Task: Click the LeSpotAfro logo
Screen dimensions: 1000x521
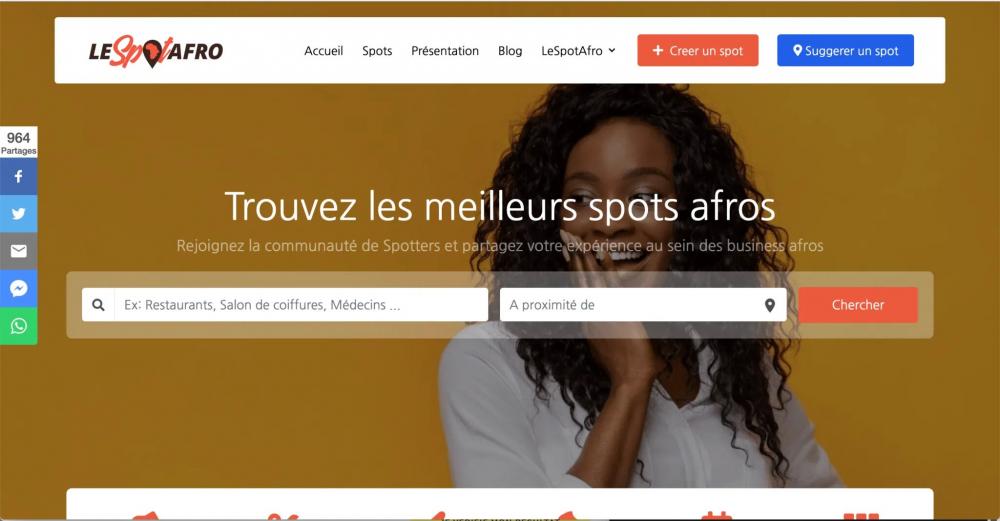Action: click(156, 51)
